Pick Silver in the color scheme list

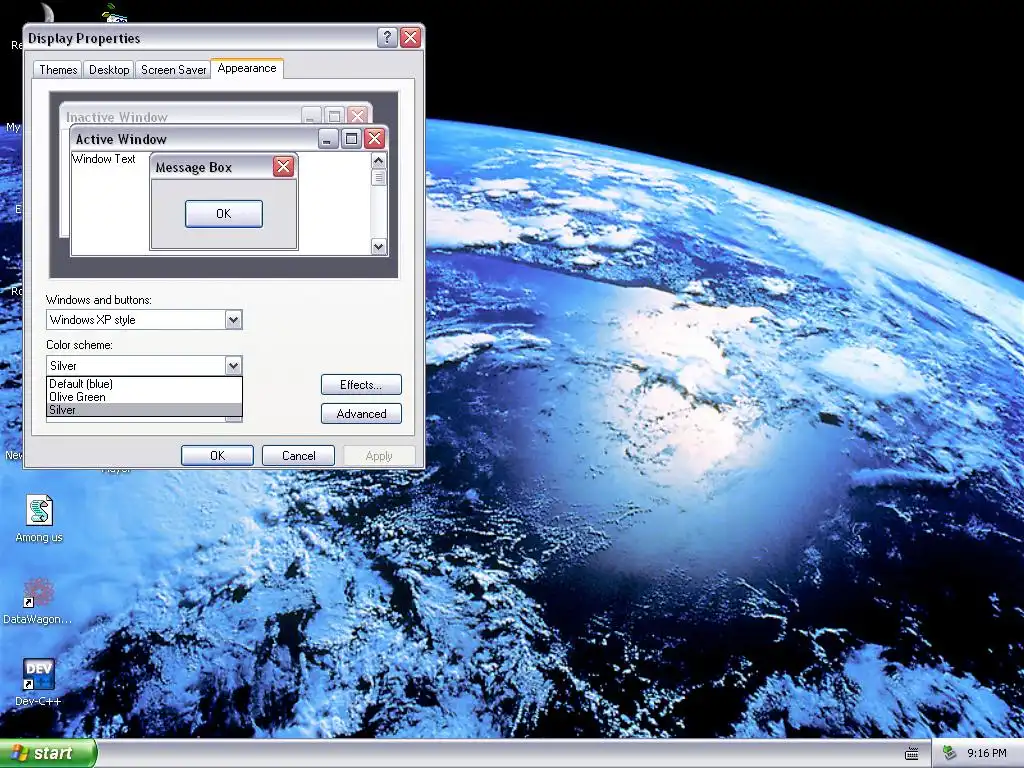click(144, 410)
